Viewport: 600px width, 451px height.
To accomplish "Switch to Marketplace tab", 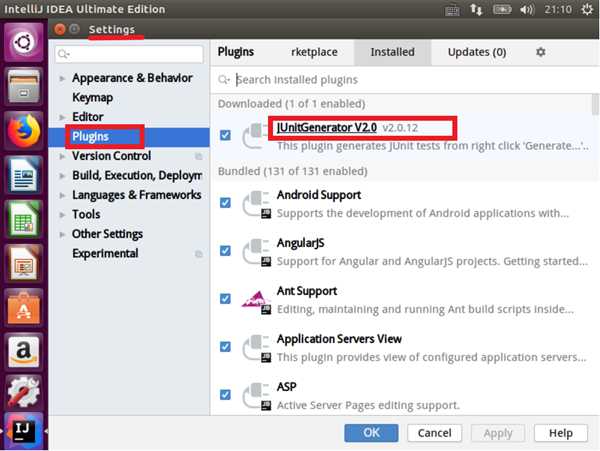I will 314,52.
